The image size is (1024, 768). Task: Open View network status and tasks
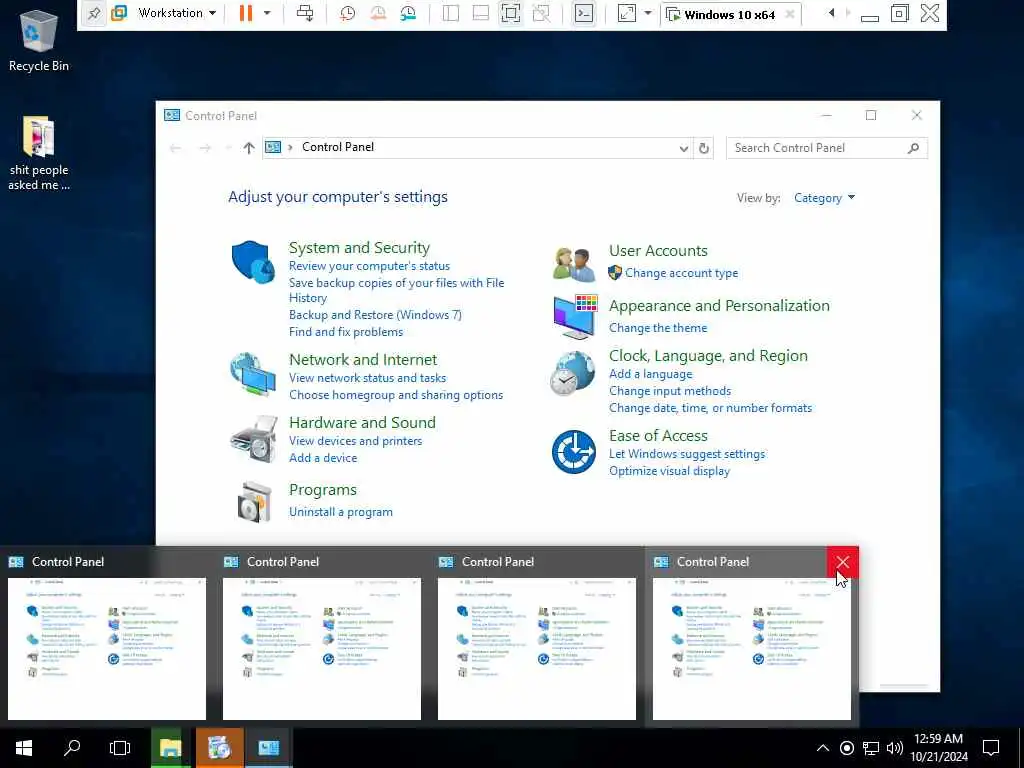click(367, 377)
